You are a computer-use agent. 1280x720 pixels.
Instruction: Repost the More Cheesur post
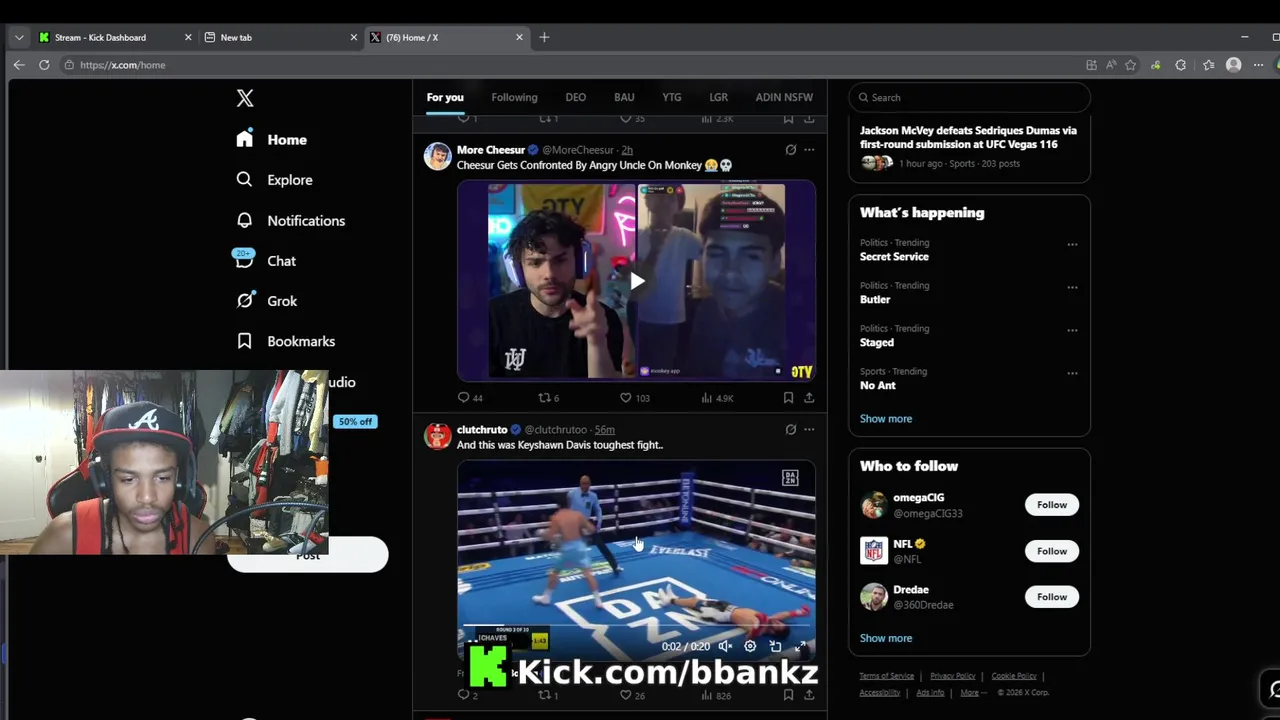tap(549, 398)
